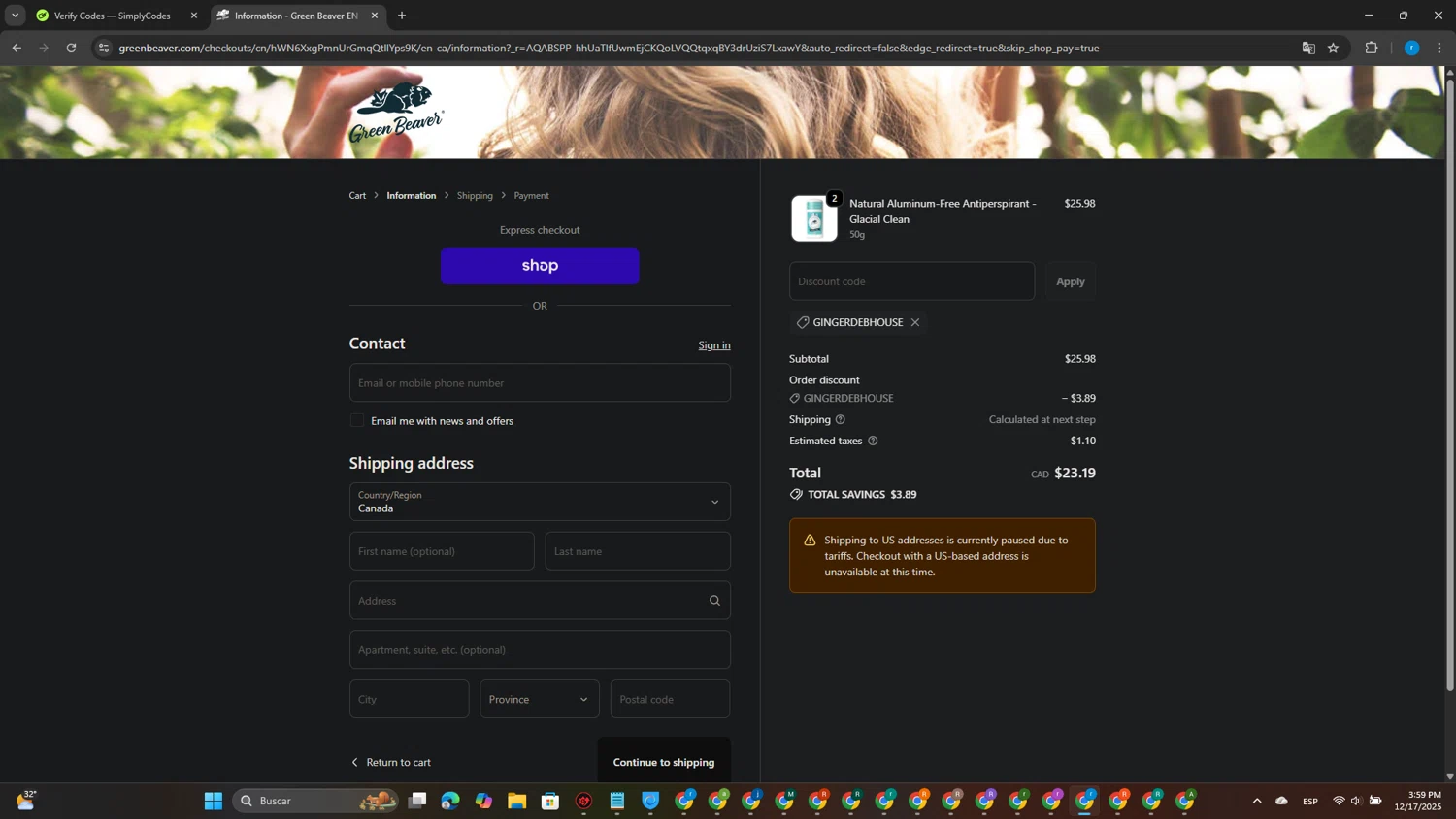This screenshot has height=819, width=1456.
Task: Open the browser extensions puzzle icon
Action: (1372, 48)
